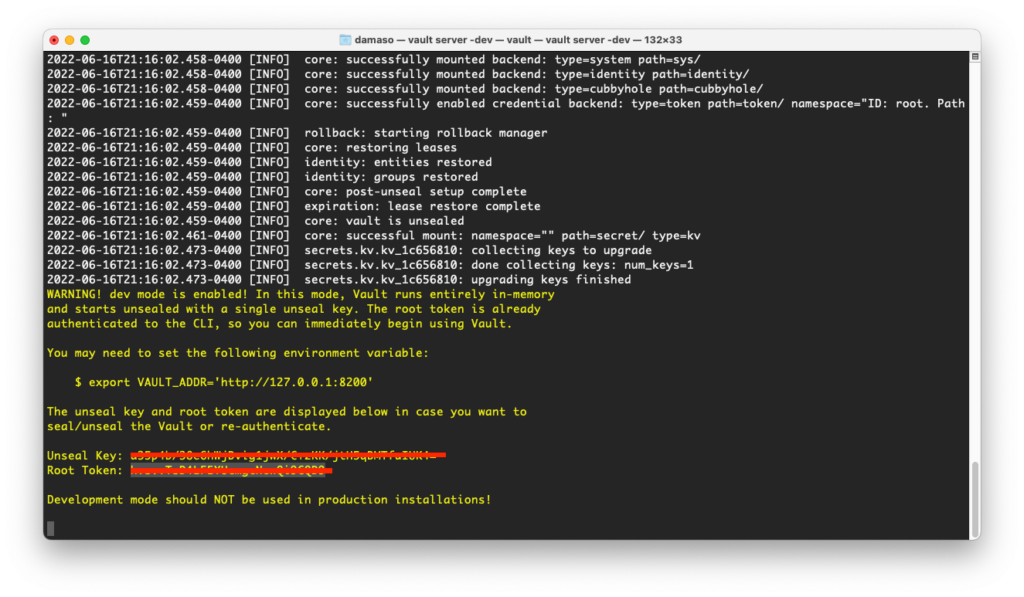
Task: Click 'upgrading keys finished' log line
Action: point(339,280)
